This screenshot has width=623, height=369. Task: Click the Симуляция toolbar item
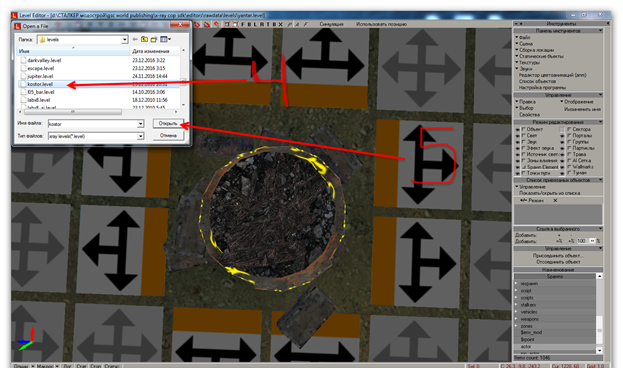pyautogui.click(x=331, y=24)
